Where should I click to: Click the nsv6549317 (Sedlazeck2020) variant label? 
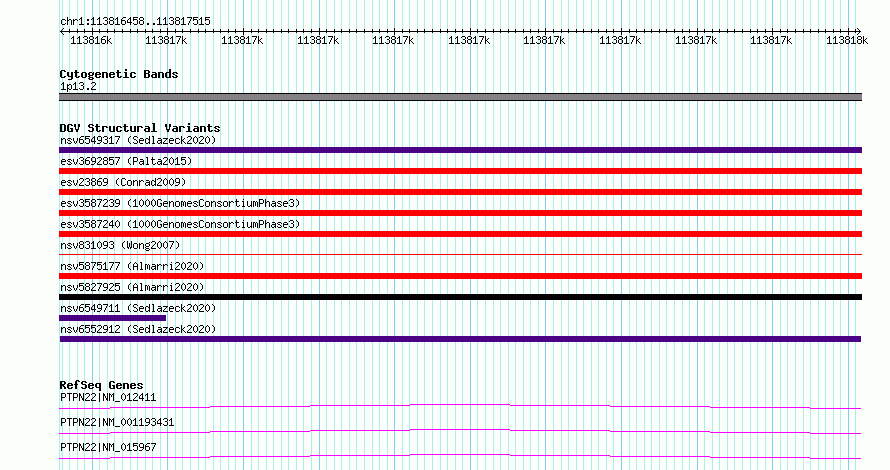click(138, 140)
